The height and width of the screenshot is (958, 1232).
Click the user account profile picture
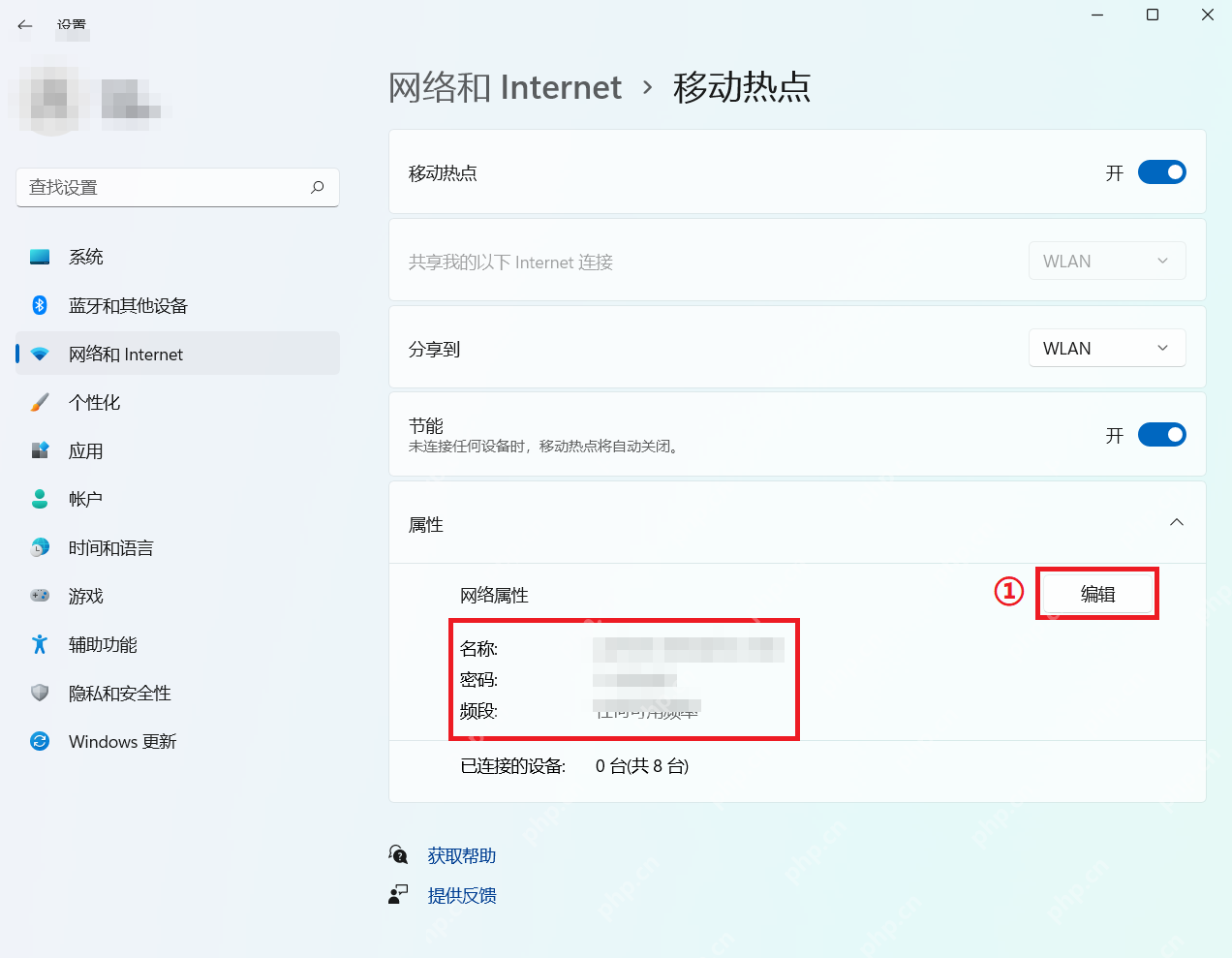[54, 99]
